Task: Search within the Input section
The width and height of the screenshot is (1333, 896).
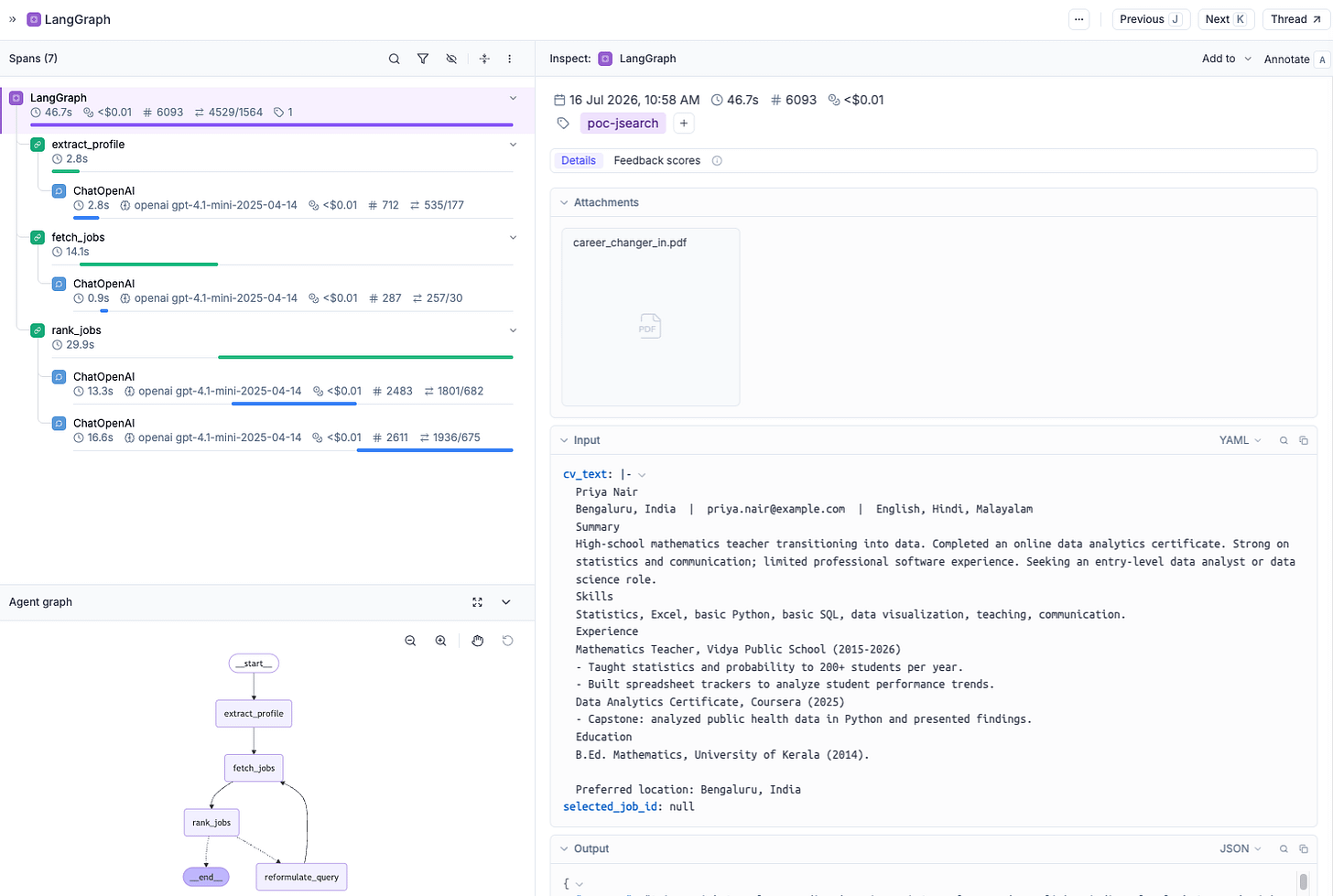Action: click(x=1284, y=440)
